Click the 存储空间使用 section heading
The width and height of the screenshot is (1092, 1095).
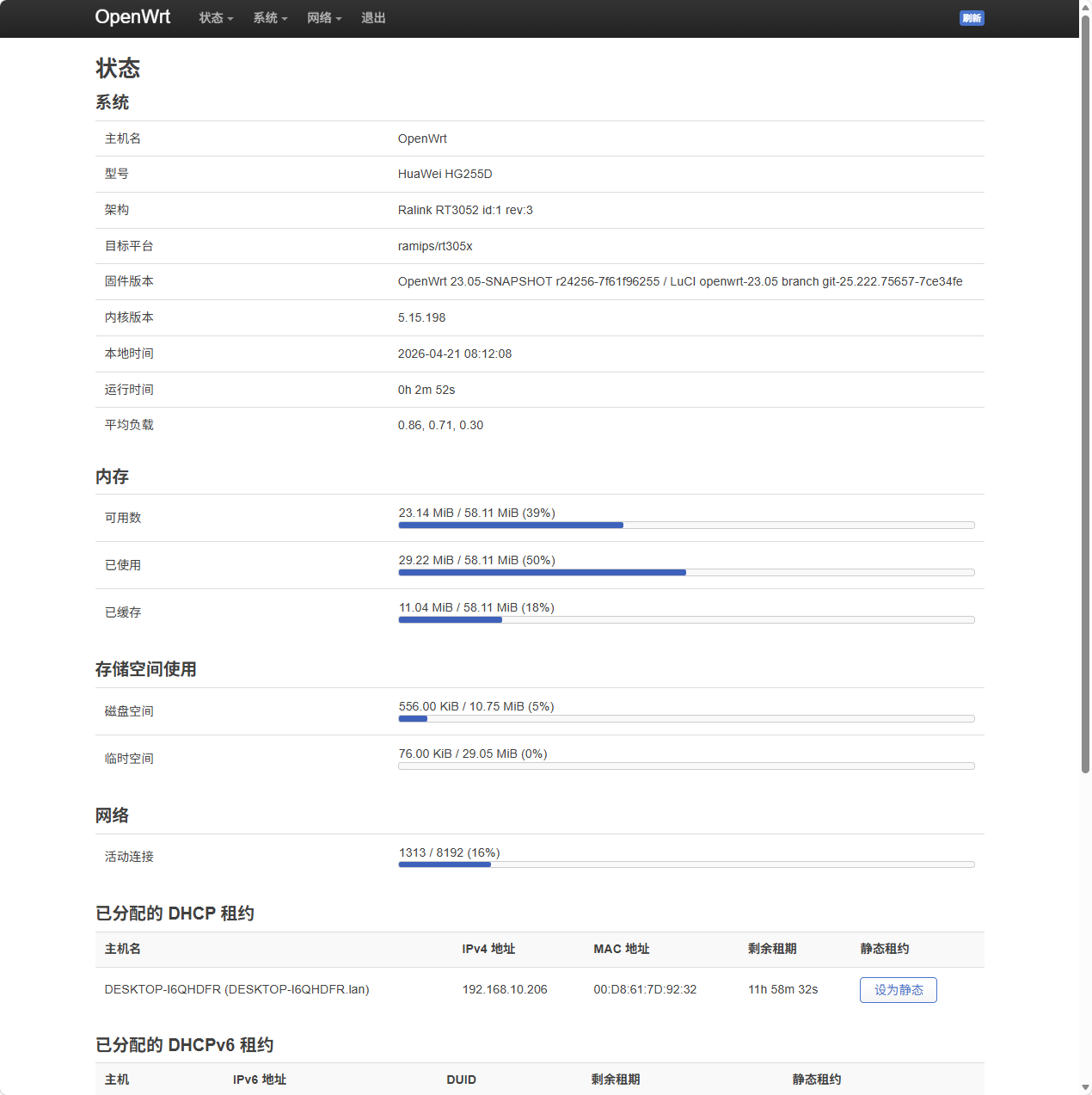coord(146,669)
